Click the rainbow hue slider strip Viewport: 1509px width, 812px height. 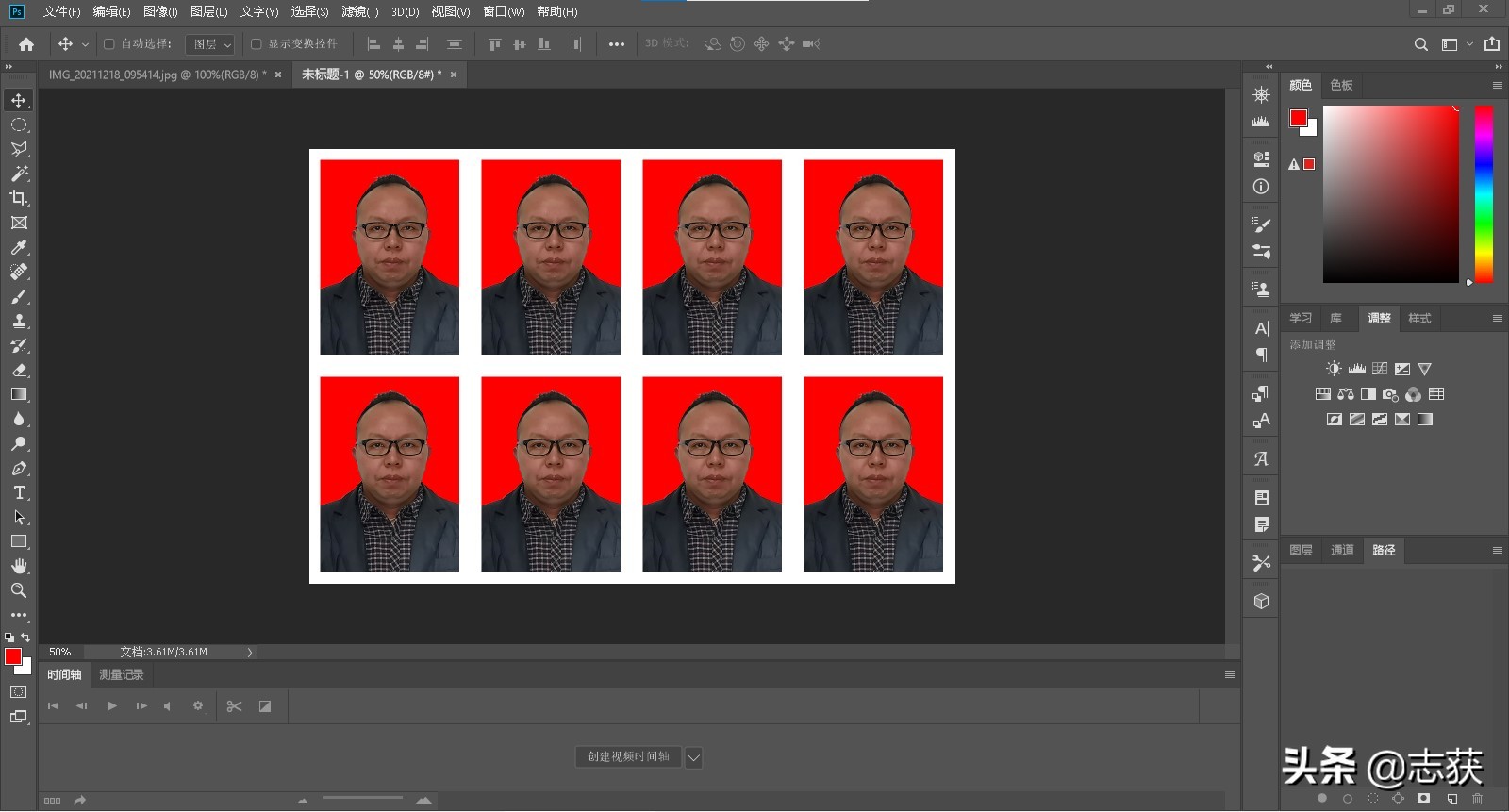(x=1484, y=193)
